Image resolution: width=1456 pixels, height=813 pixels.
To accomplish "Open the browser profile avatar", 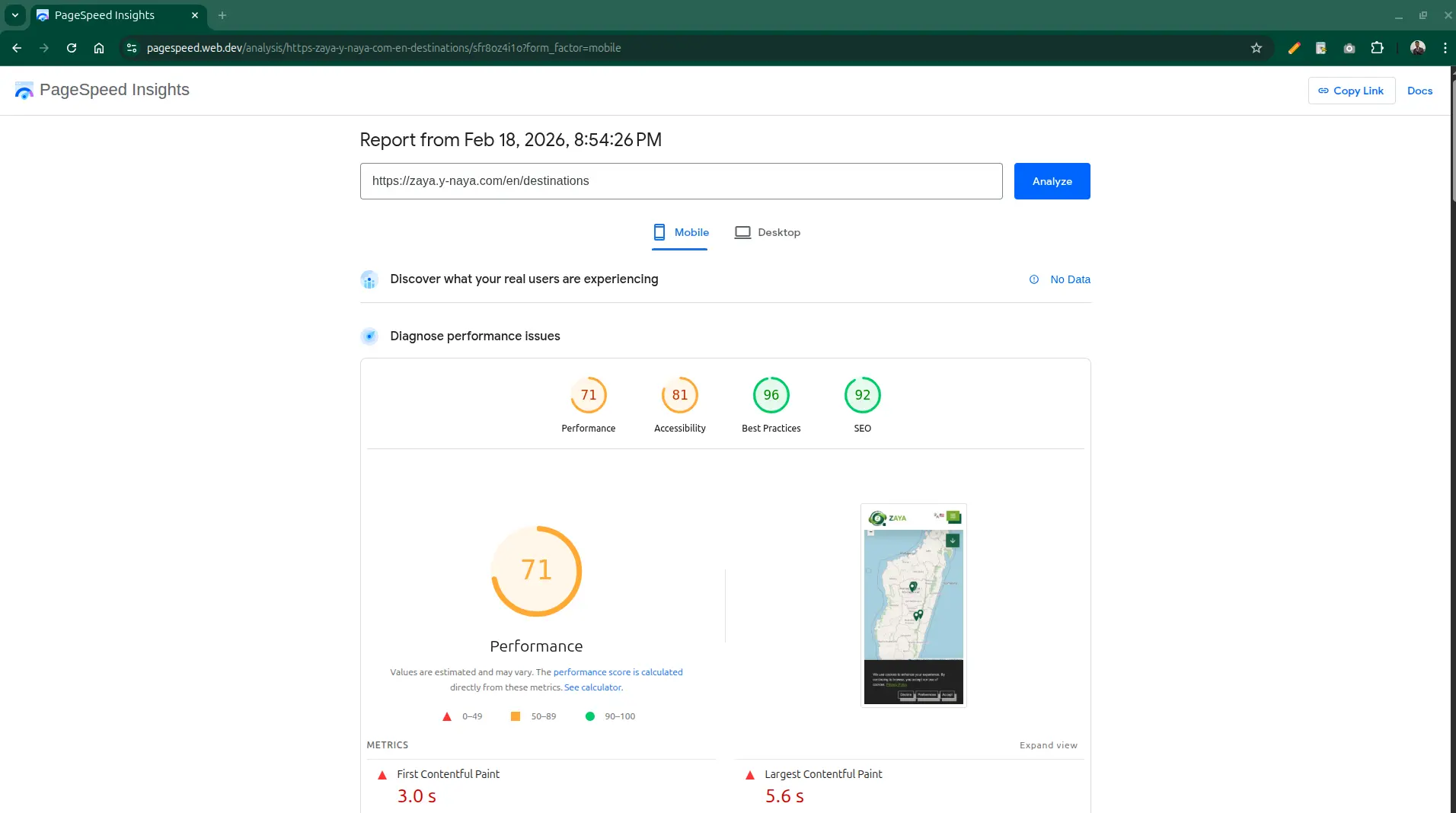I will pyautogui.click(x=1417, y=48).
